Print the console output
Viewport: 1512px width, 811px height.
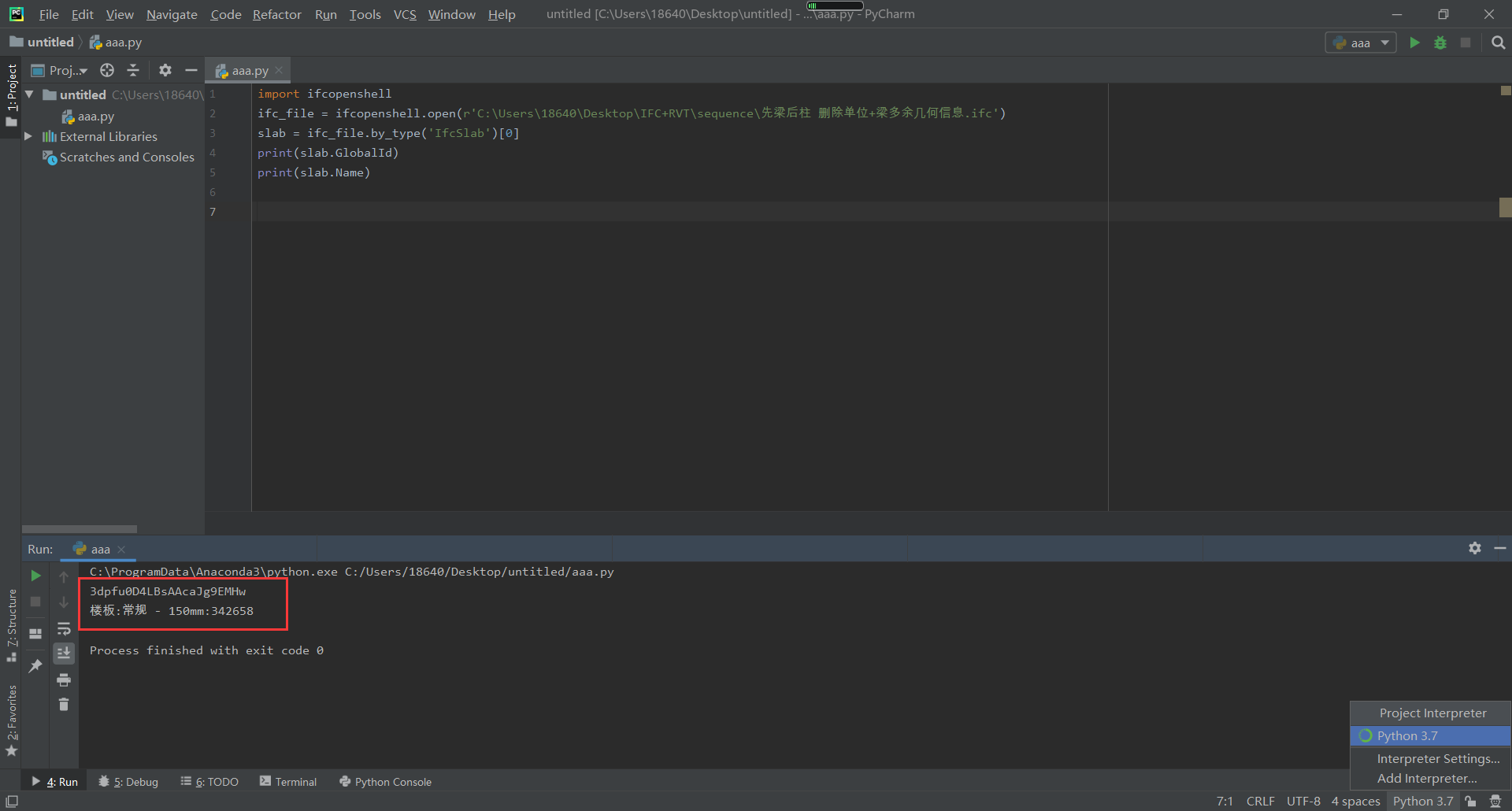click(x=64, y=680)
